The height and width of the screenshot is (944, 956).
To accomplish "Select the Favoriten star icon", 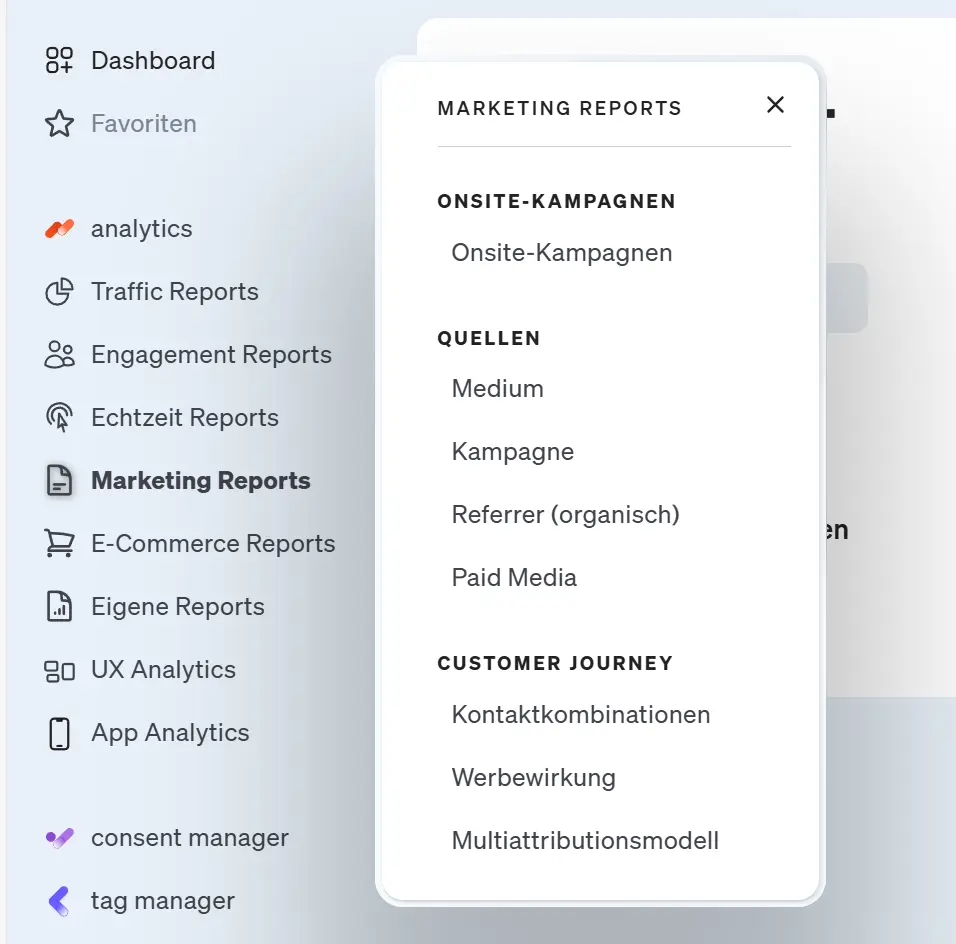I will (60, 123).
